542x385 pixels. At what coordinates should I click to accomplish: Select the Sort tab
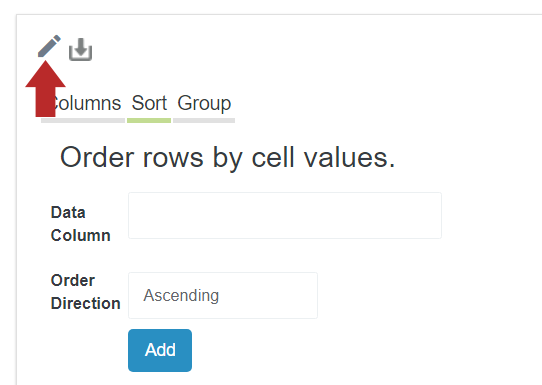click(149, 103)
